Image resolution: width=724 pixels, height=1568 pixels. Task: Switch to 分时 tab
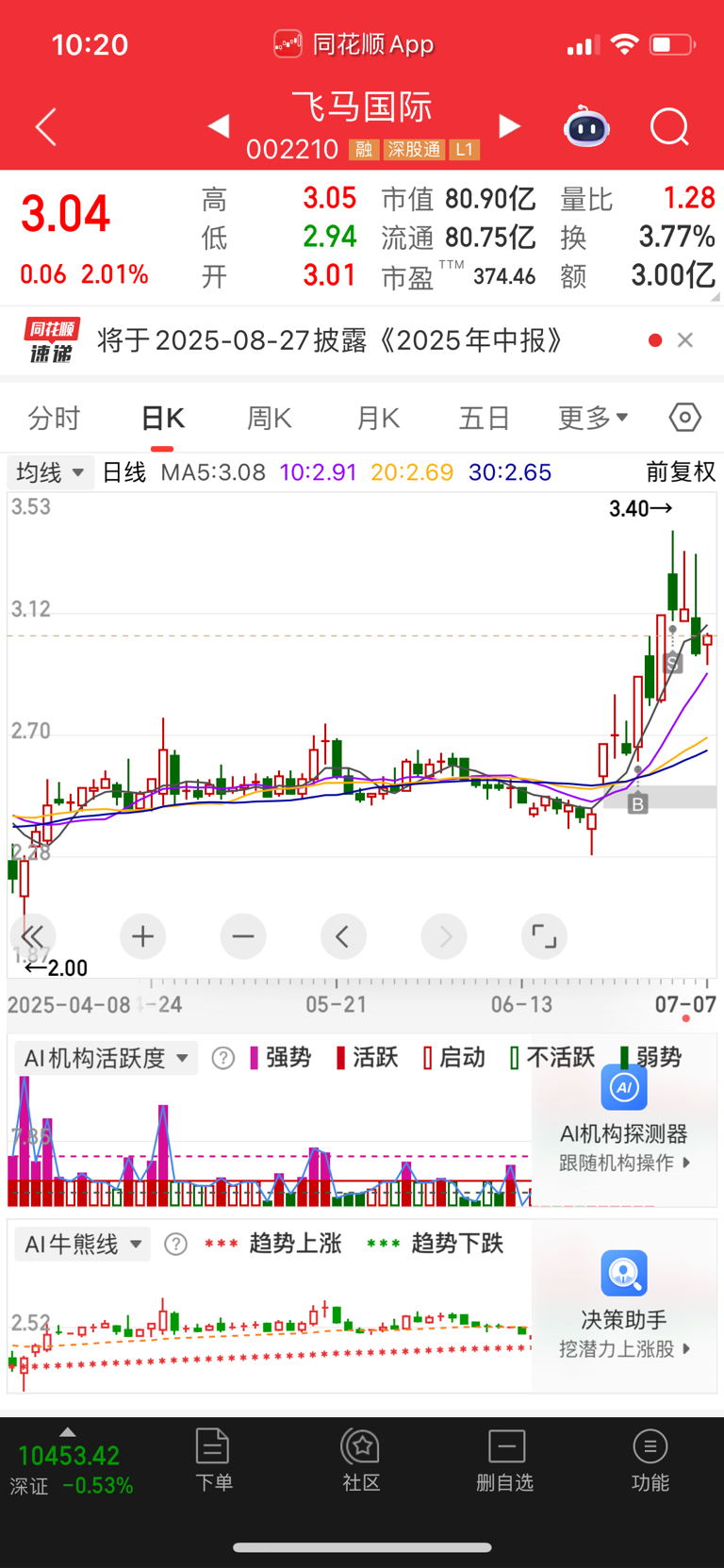point(54,418)
